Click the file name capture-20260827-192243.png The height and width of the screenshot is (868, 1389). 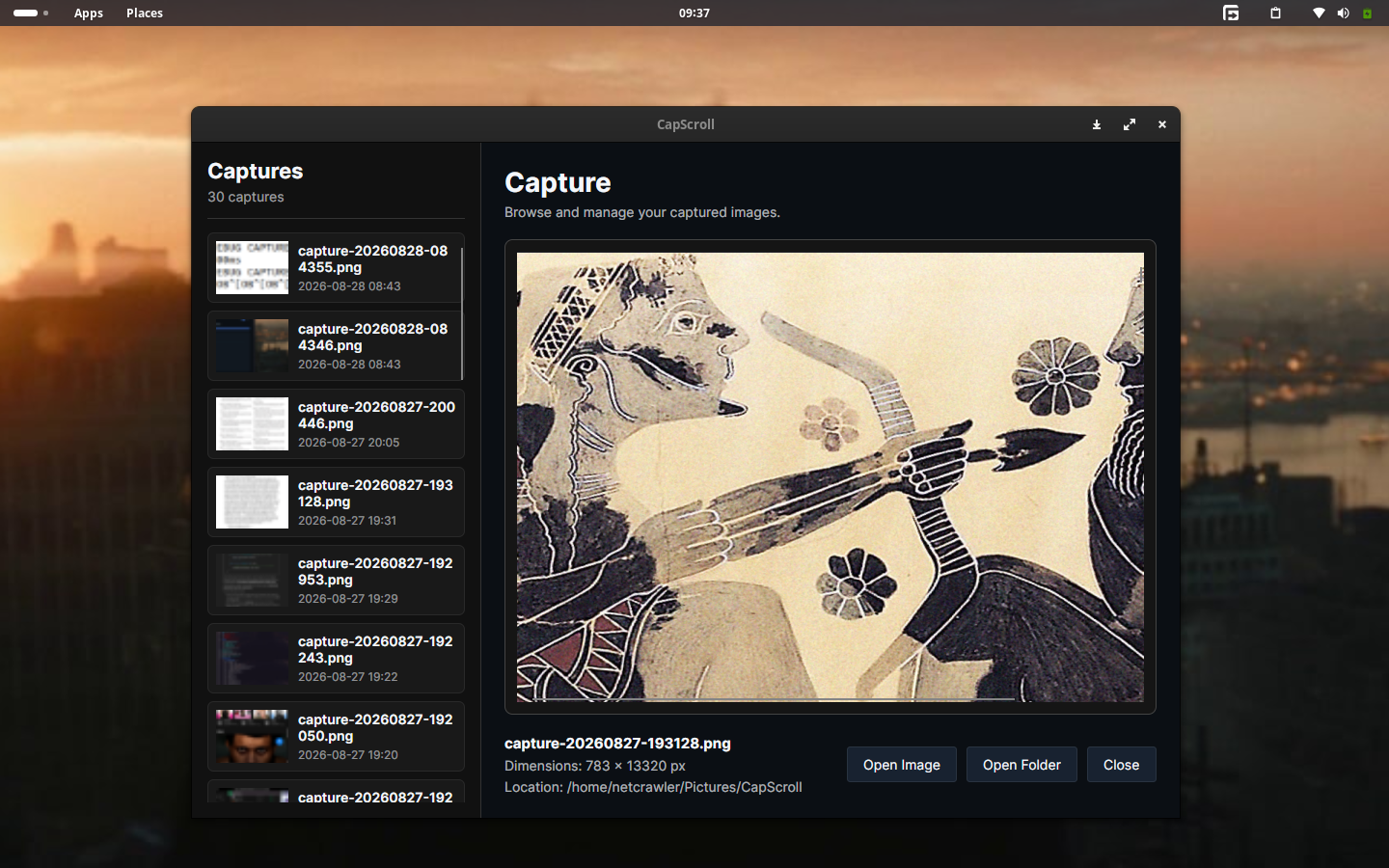(x=375, y=649)
